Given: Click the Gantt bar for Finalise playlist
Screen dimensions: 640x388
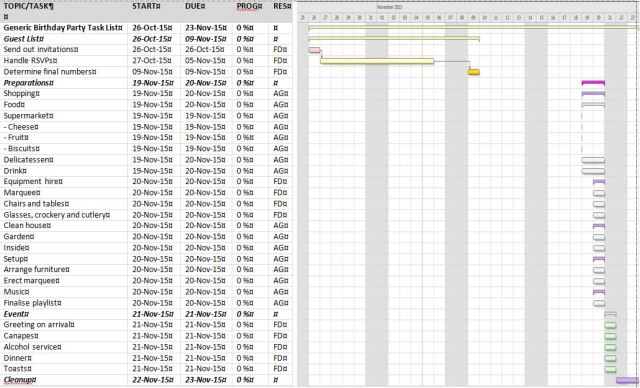Looking at the screenshot, I should tap(599, 303).
